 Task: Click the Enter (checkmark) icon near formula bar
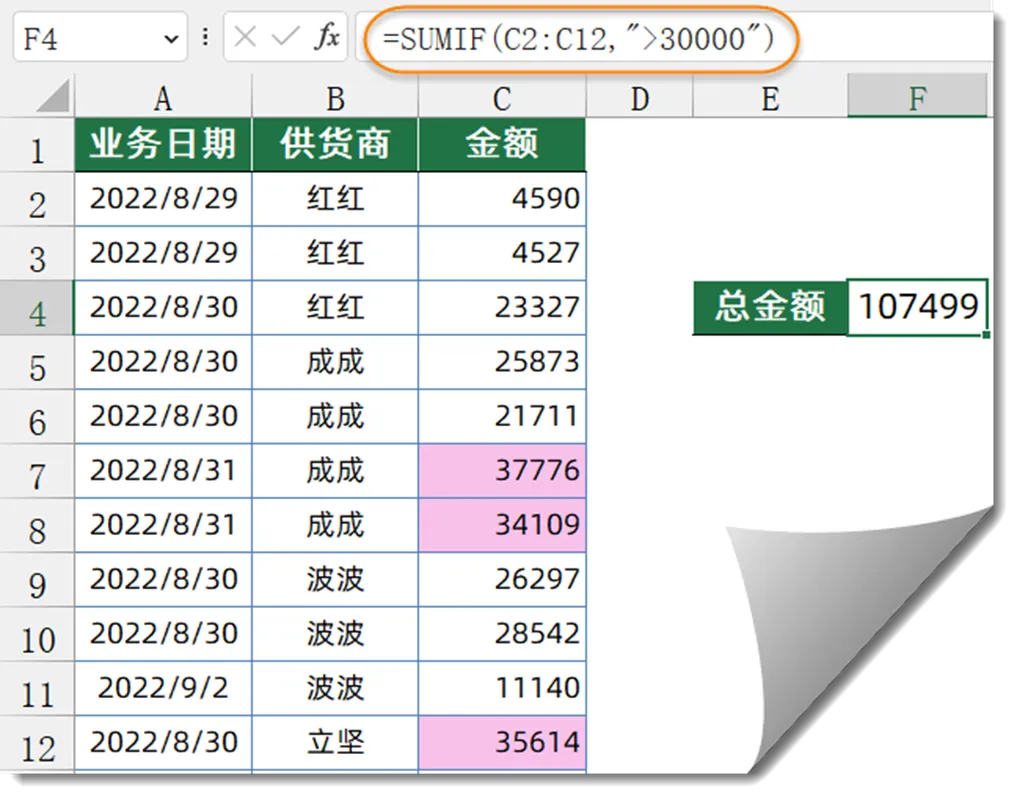287,39
